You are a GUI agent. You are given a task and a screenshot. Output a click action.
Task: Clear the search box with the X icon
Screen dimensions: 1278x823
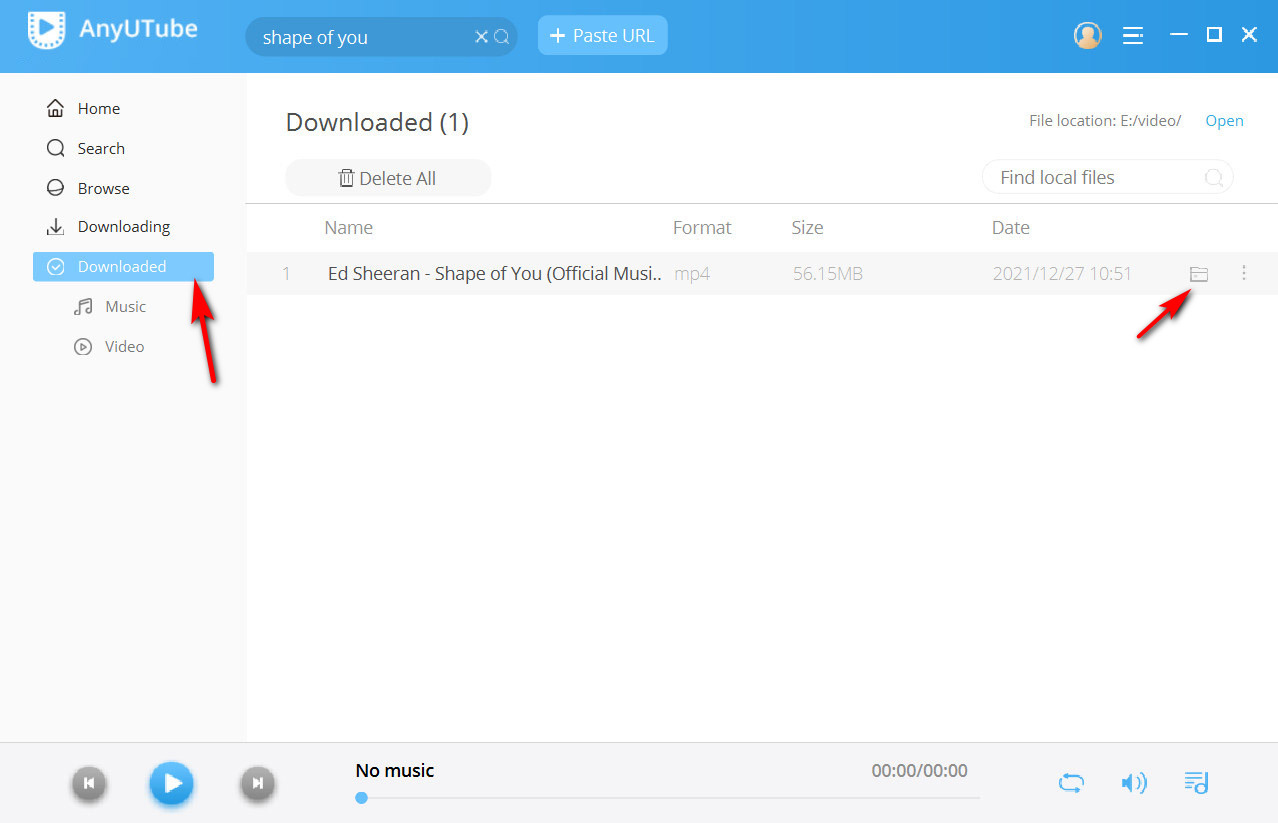point(481,37)
